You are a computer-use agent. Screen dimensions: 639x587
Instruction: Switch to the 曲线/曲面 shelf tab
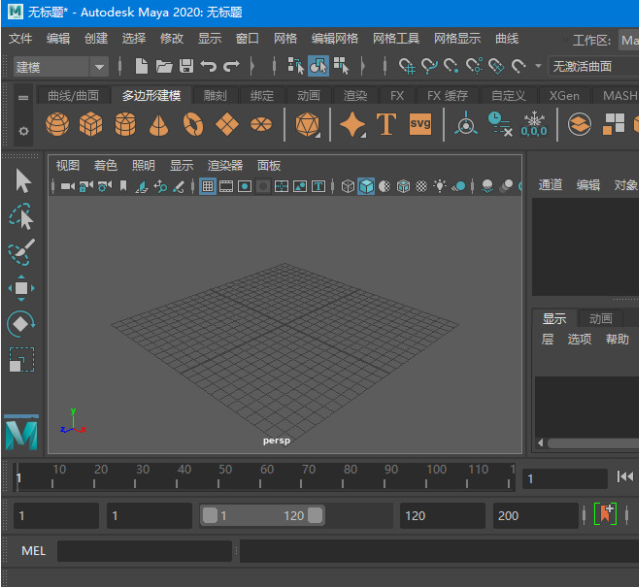73,96
